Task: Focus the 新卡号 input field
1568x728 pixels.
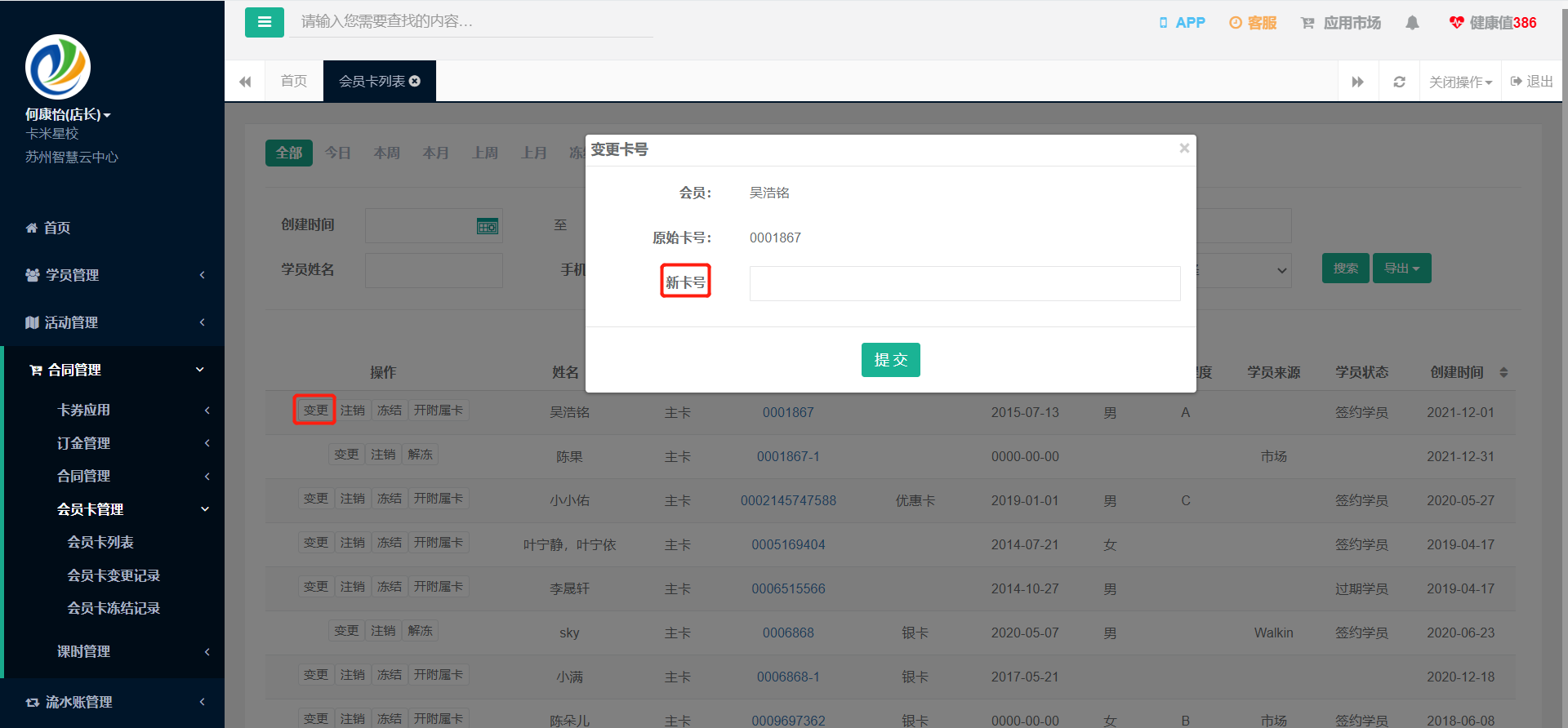Action: tap(964, 283)
